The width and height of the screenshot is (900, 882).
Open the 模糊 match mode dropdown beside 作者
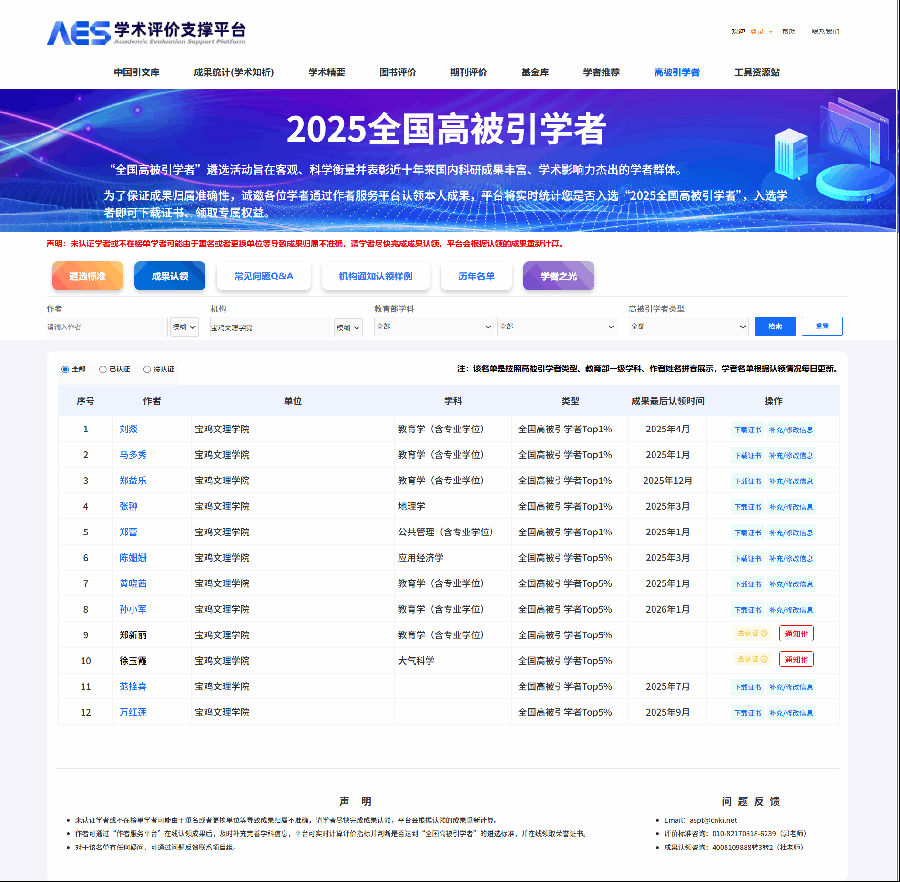click(184, 327)
